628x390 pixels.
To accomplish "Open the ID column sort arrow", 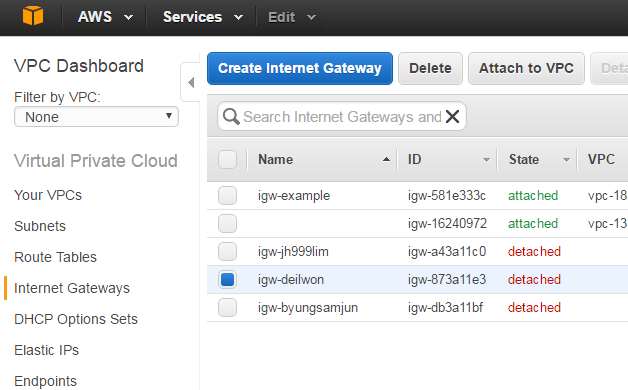I will click(486, 160).
